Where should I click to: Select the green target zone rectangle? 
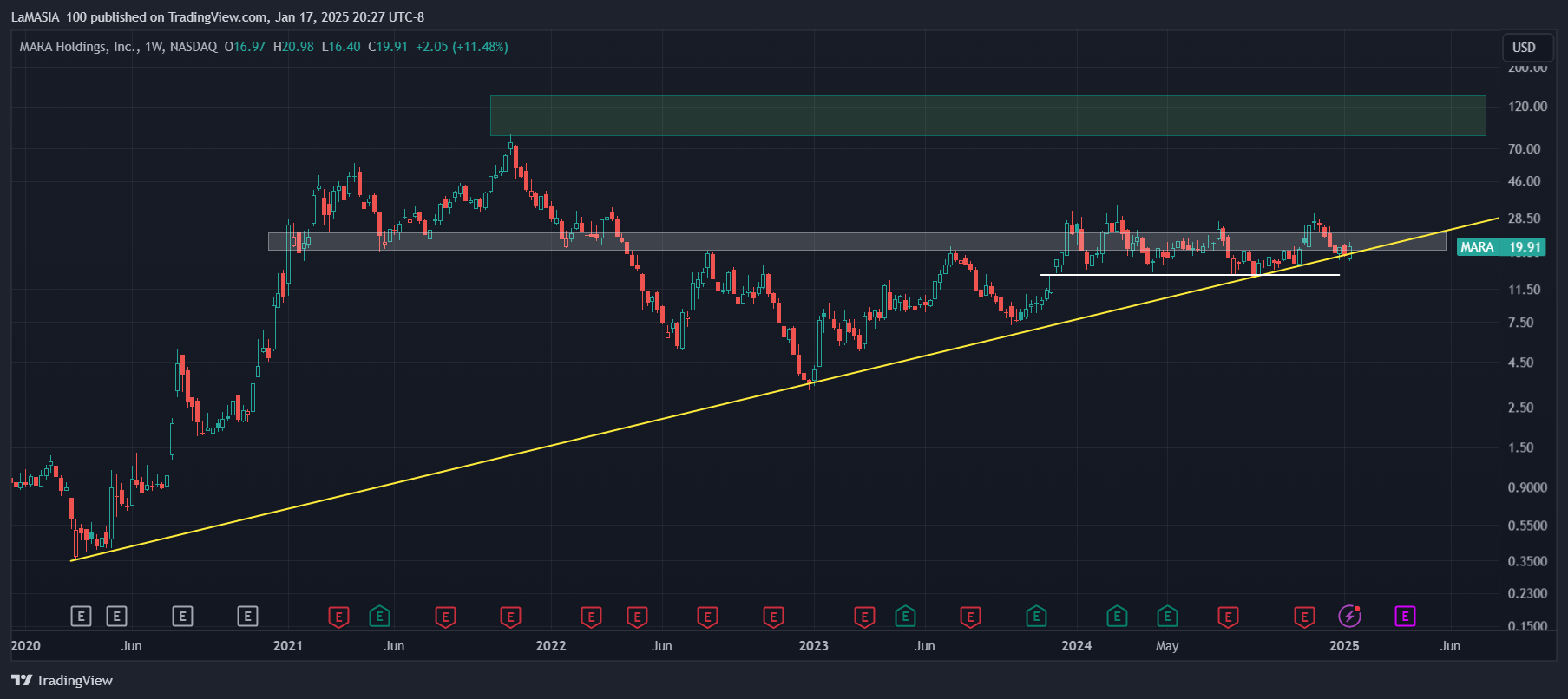click(x=987, y=115)
